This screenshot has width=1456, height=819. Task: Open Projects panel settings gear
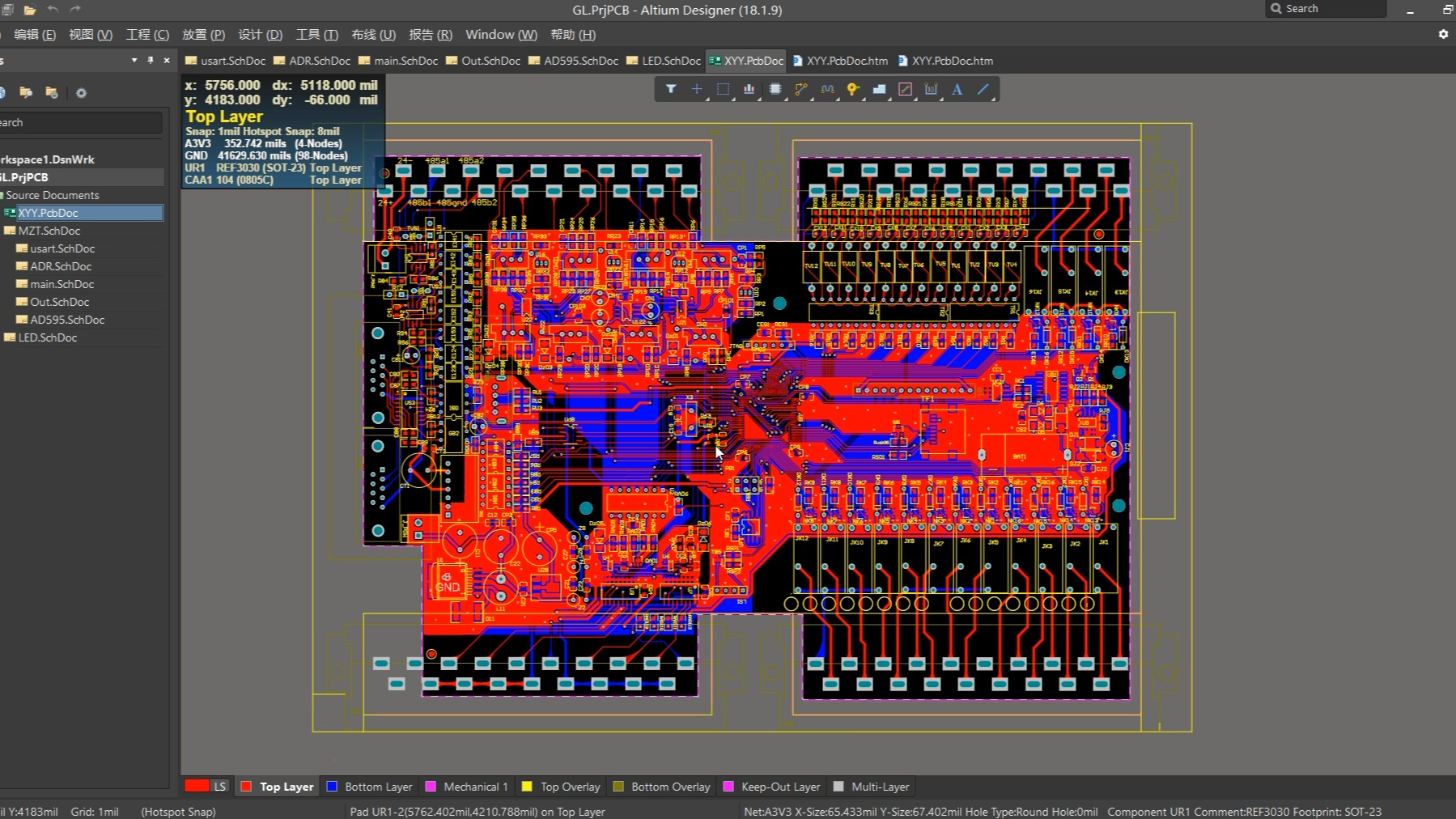(x=81, y=93)
